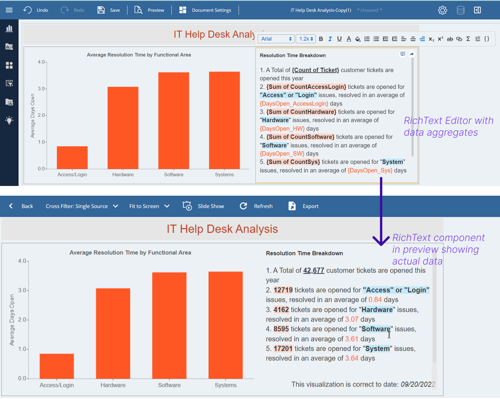Start the Slide Show
The width and height of the screenshot is (500, 399).
pos(203,206)
